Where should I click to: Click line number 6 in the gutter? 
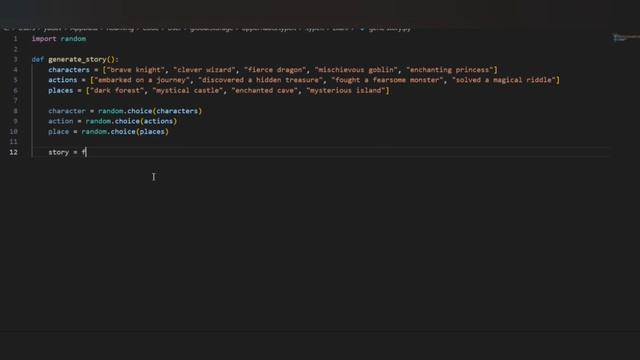pyautogui.click(x=16, y=91)
